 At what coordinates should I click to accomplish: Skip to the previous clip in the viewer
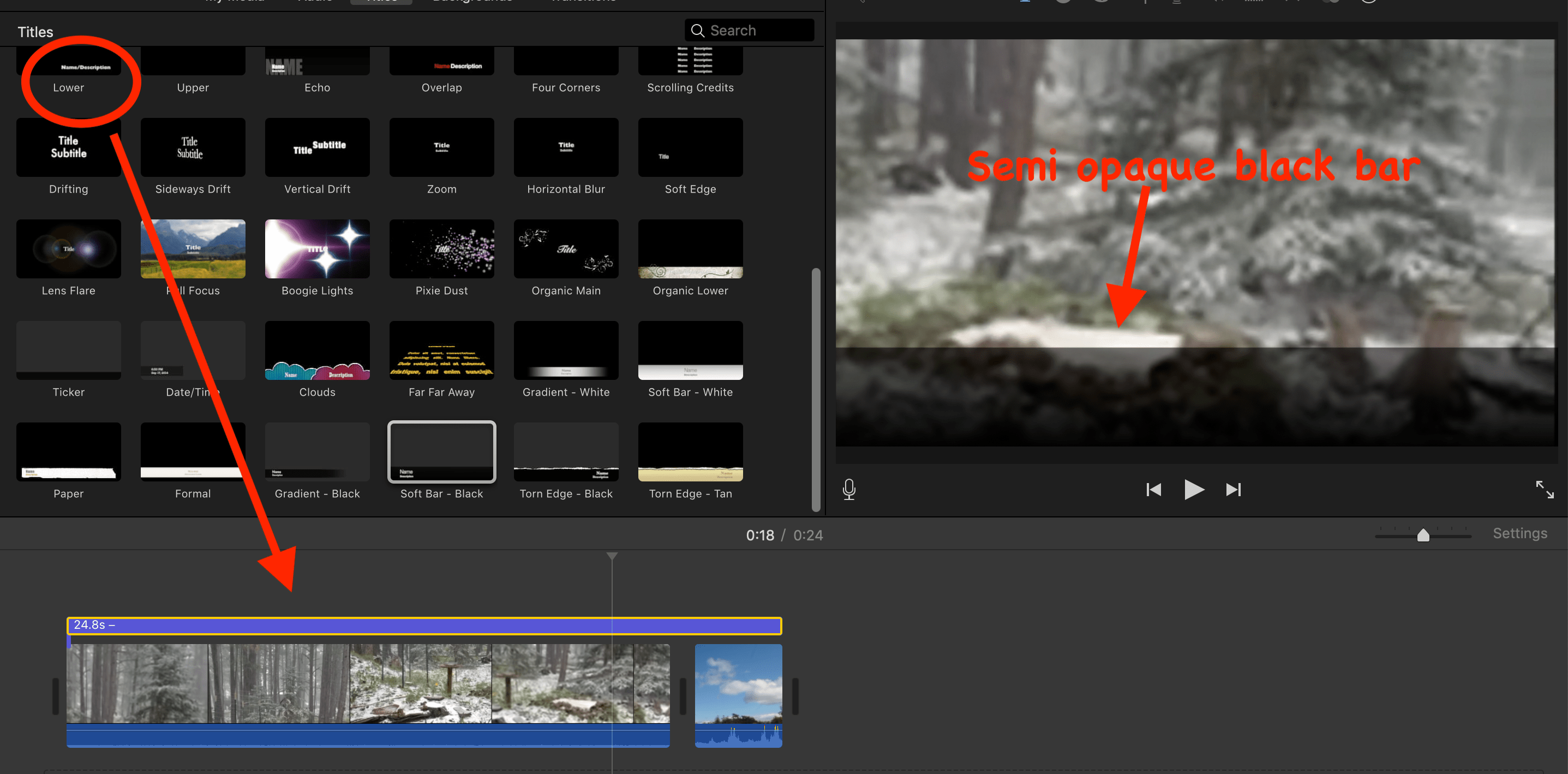[x=1153, y=489]
